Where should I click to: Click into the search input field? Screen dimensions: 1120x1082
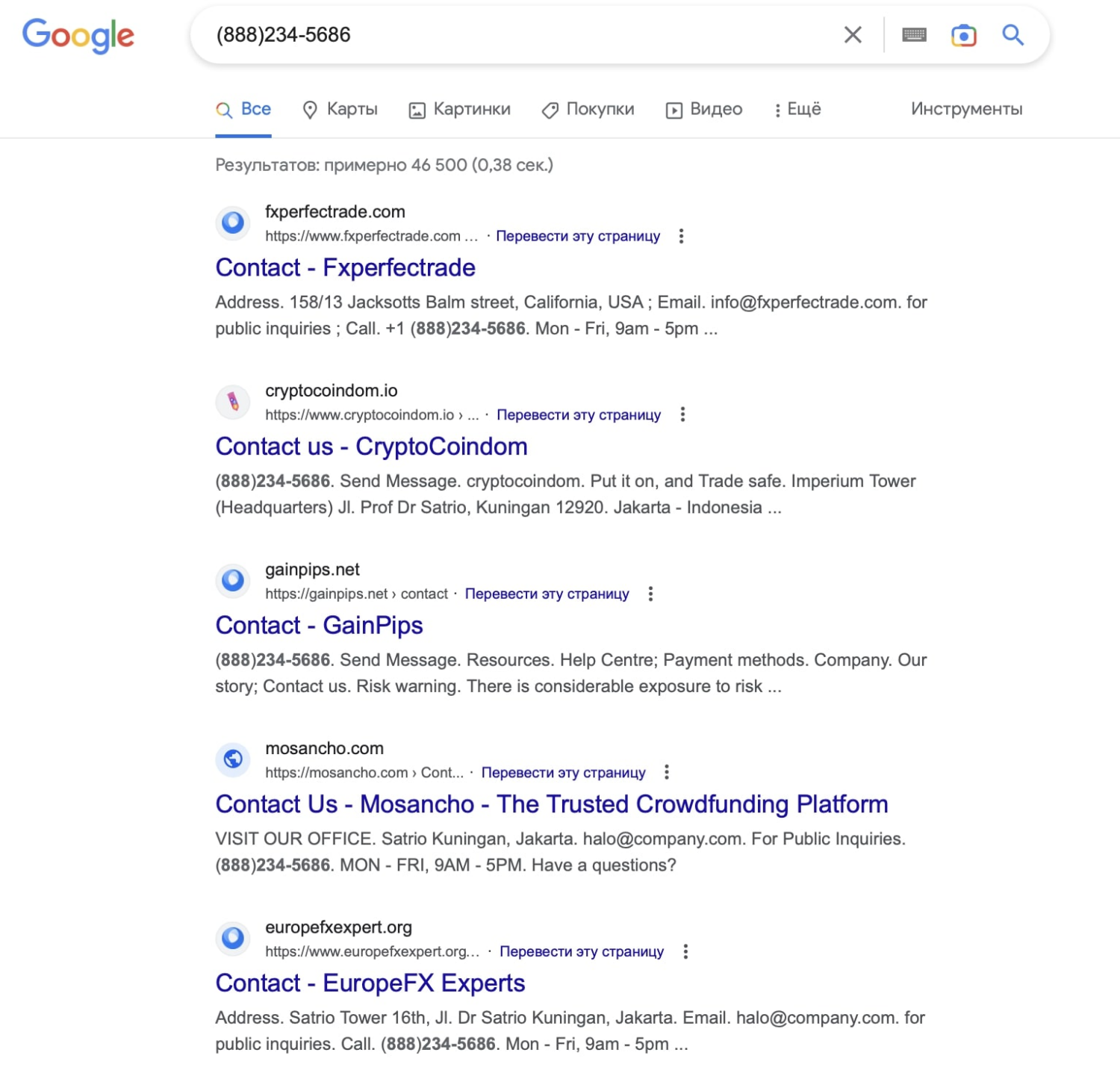[x=523, y=35]
